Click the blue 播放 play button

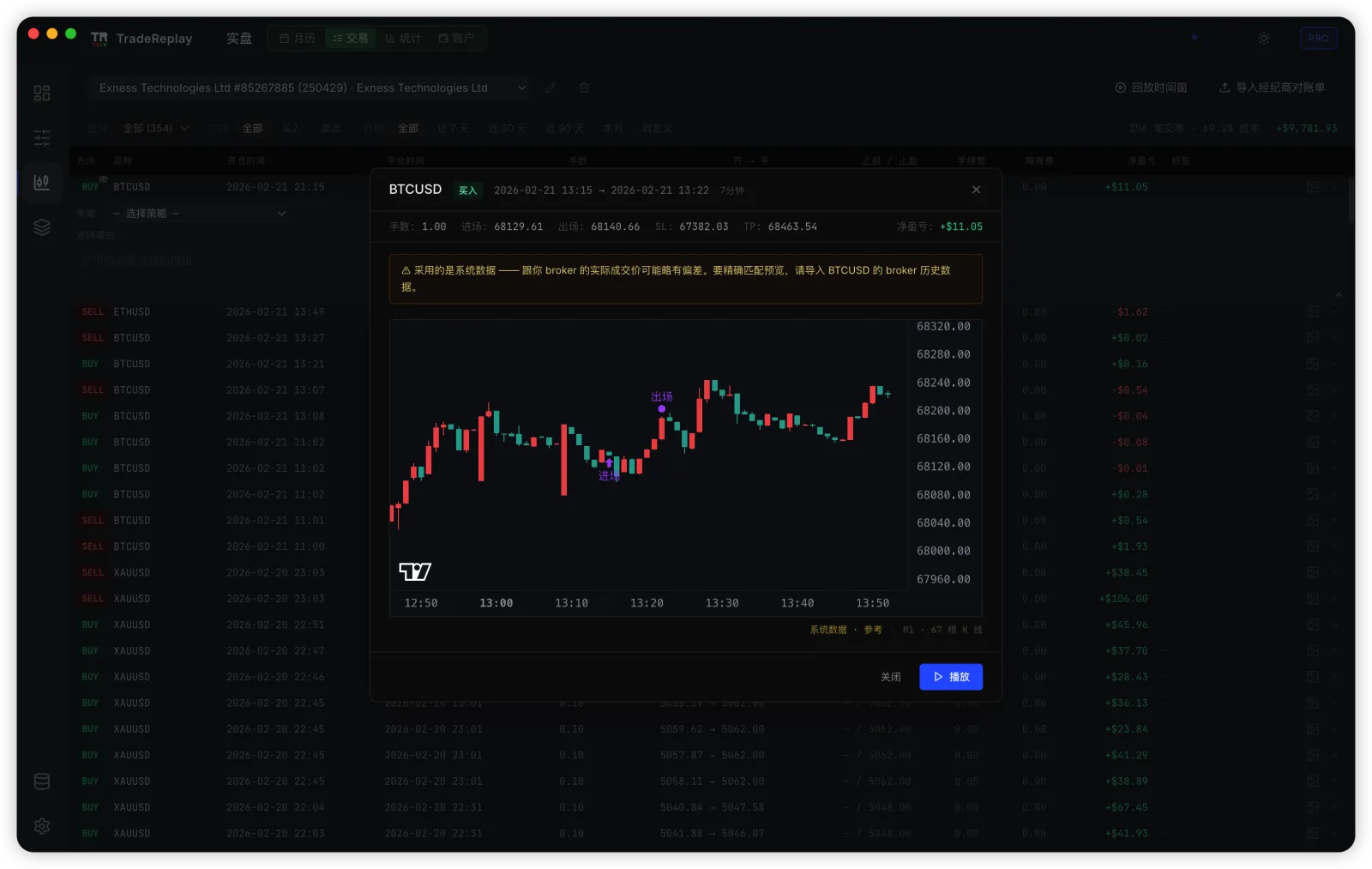pyautogui.click(x=951, y=677)
